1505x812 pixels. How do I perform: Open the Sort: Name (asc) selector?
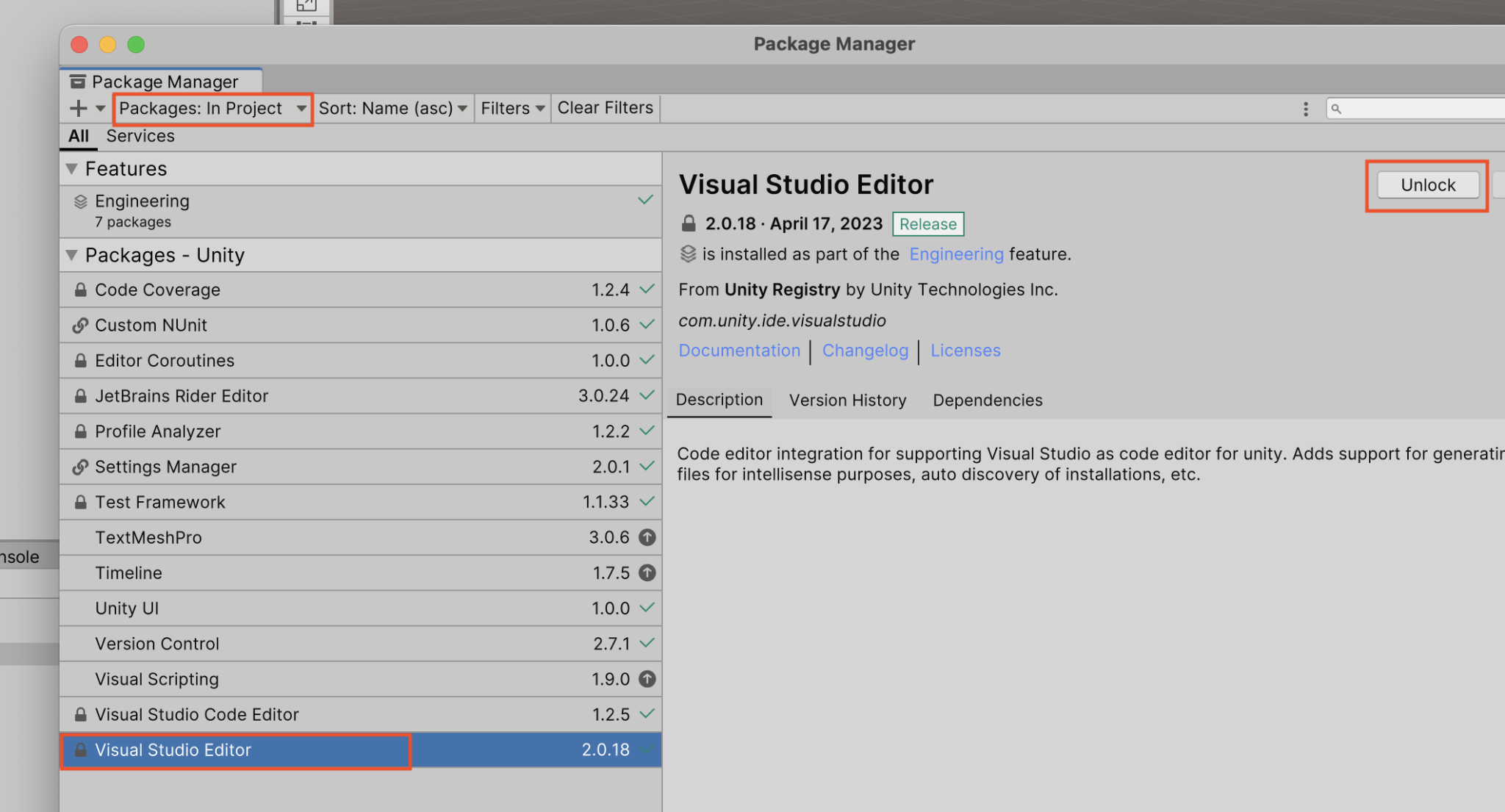point(392,108)
